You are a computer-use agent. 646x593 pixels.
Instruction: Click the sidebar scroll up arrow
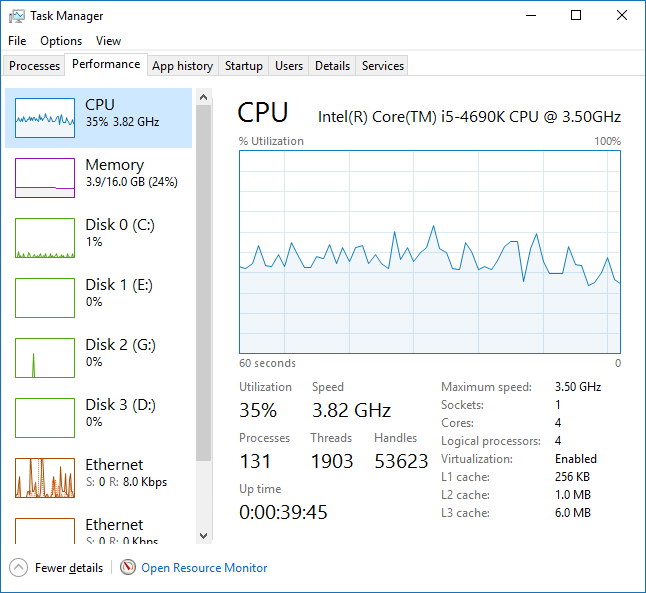[204, 97]
